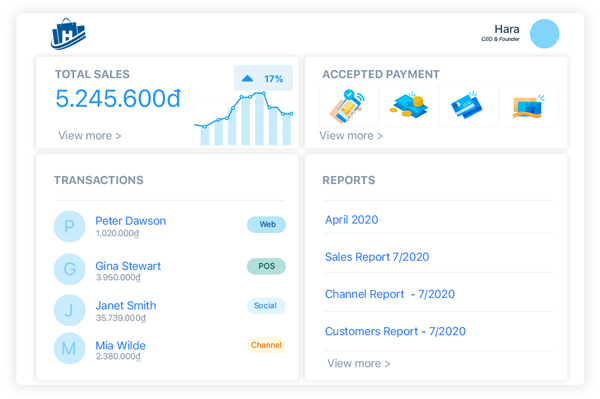Viewport: 600px width, 399px height.
Task: Click the ACCEPTED PAYMENT heading
Action: point(381,74)
